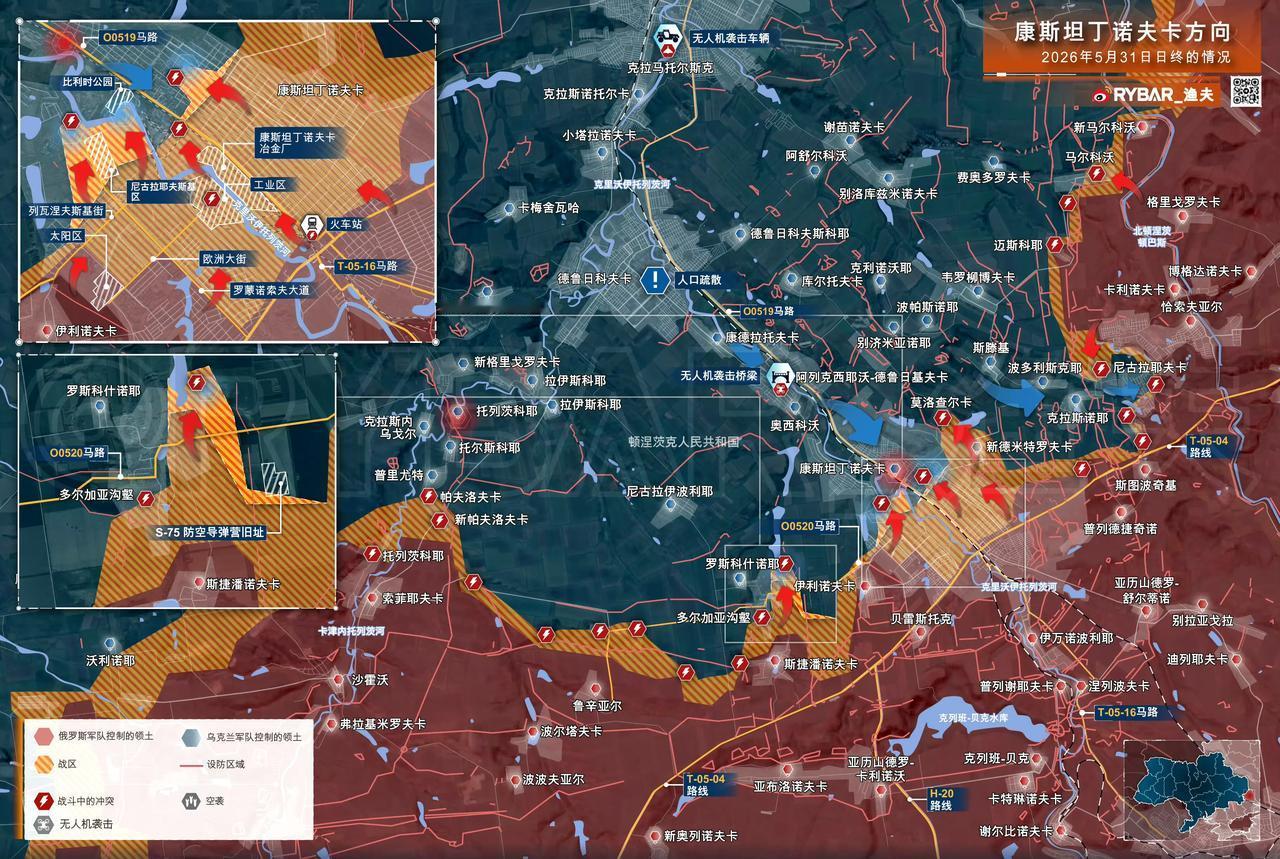Click the clash icon next to 马尔科沃
This screenshot has height=859, width=1280.
pos(1096,174)
